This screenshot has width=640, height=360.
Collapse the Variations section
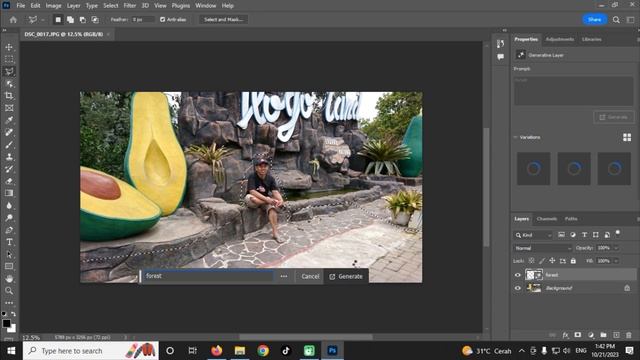(515, 138)
